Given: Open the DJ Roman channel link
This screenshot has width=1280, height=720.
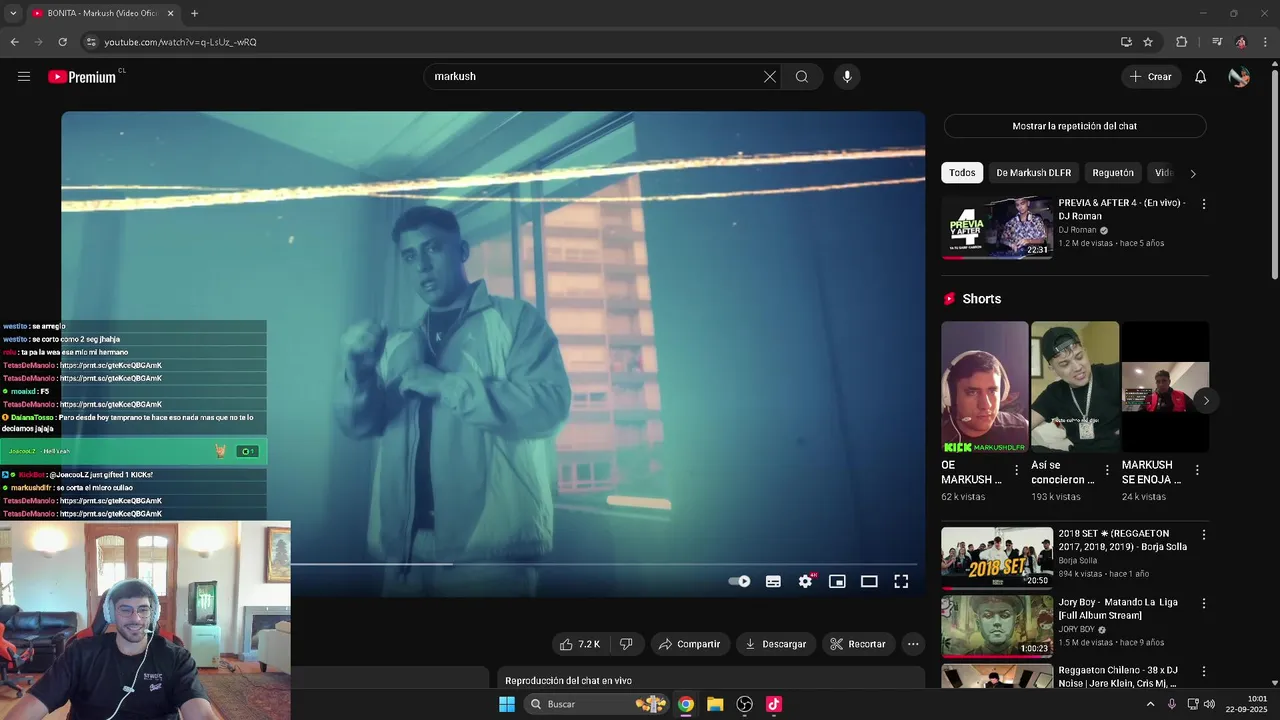Looking at the screenshot, I should click(x=1077, y=230).
